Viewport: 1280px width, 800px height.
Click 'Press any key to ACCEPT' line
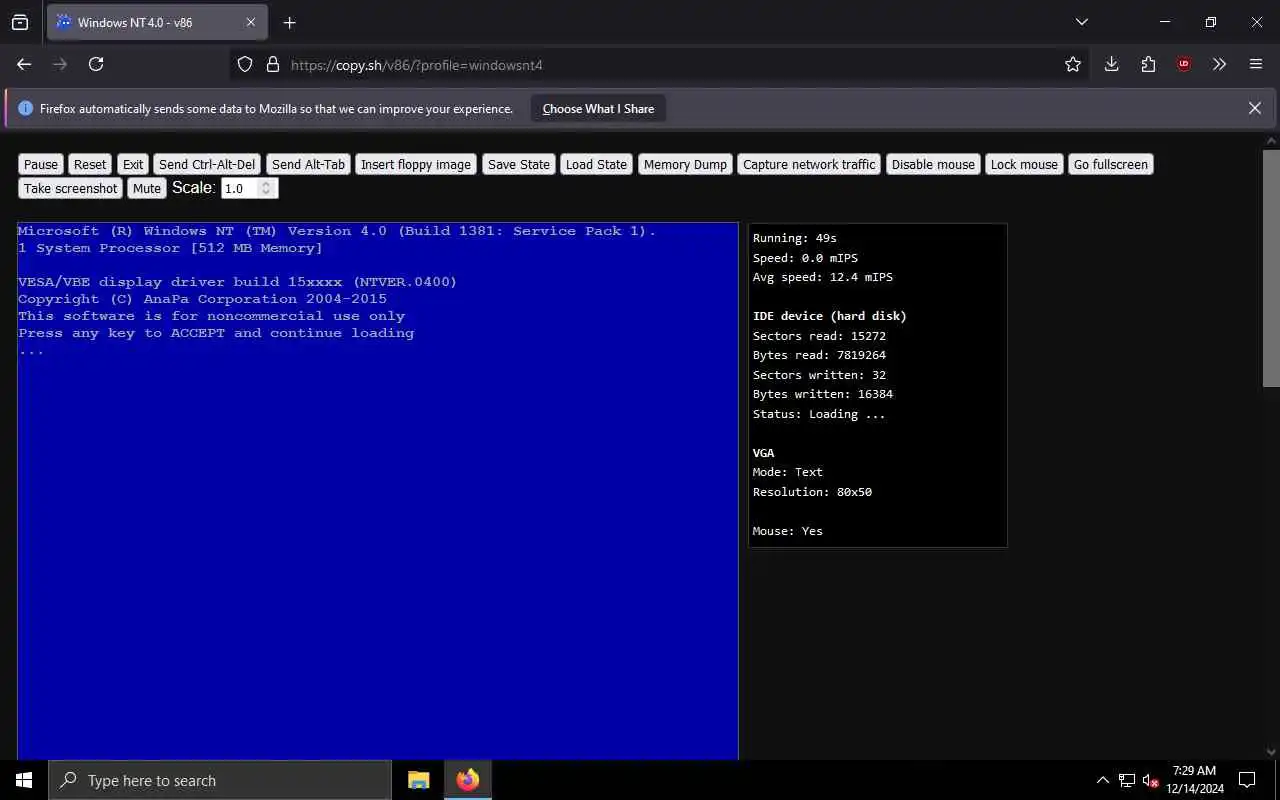point(216,333)
